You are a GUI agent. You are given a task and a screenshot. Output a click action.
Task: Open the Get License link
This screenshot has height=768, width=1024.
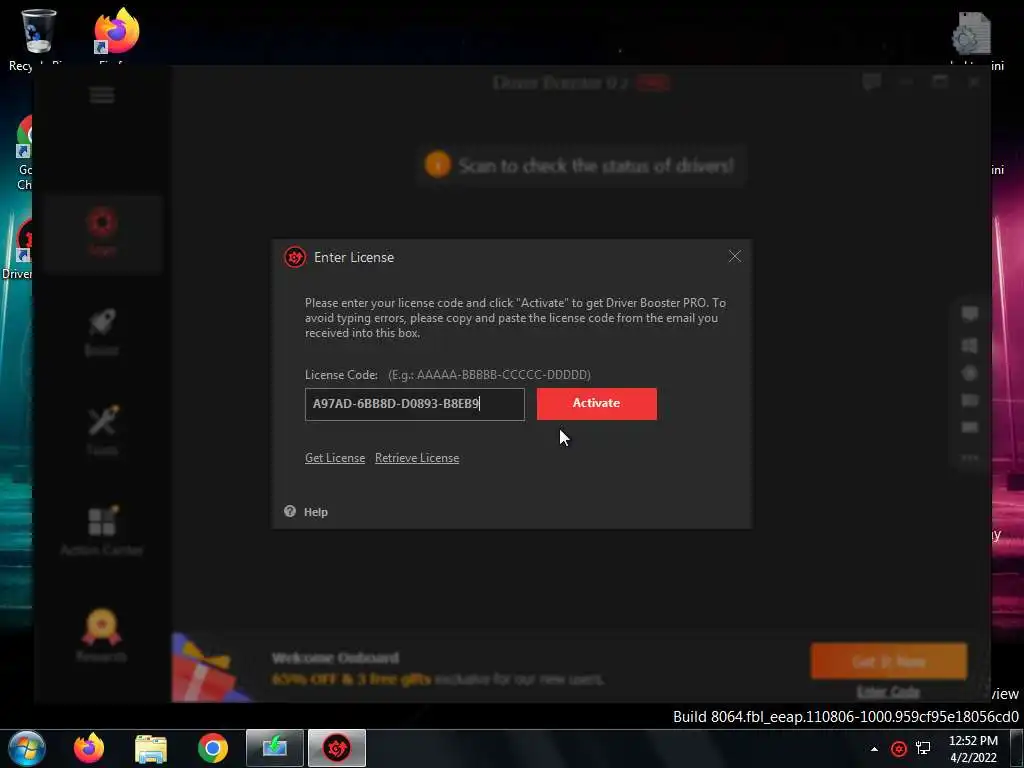(335, 458)
